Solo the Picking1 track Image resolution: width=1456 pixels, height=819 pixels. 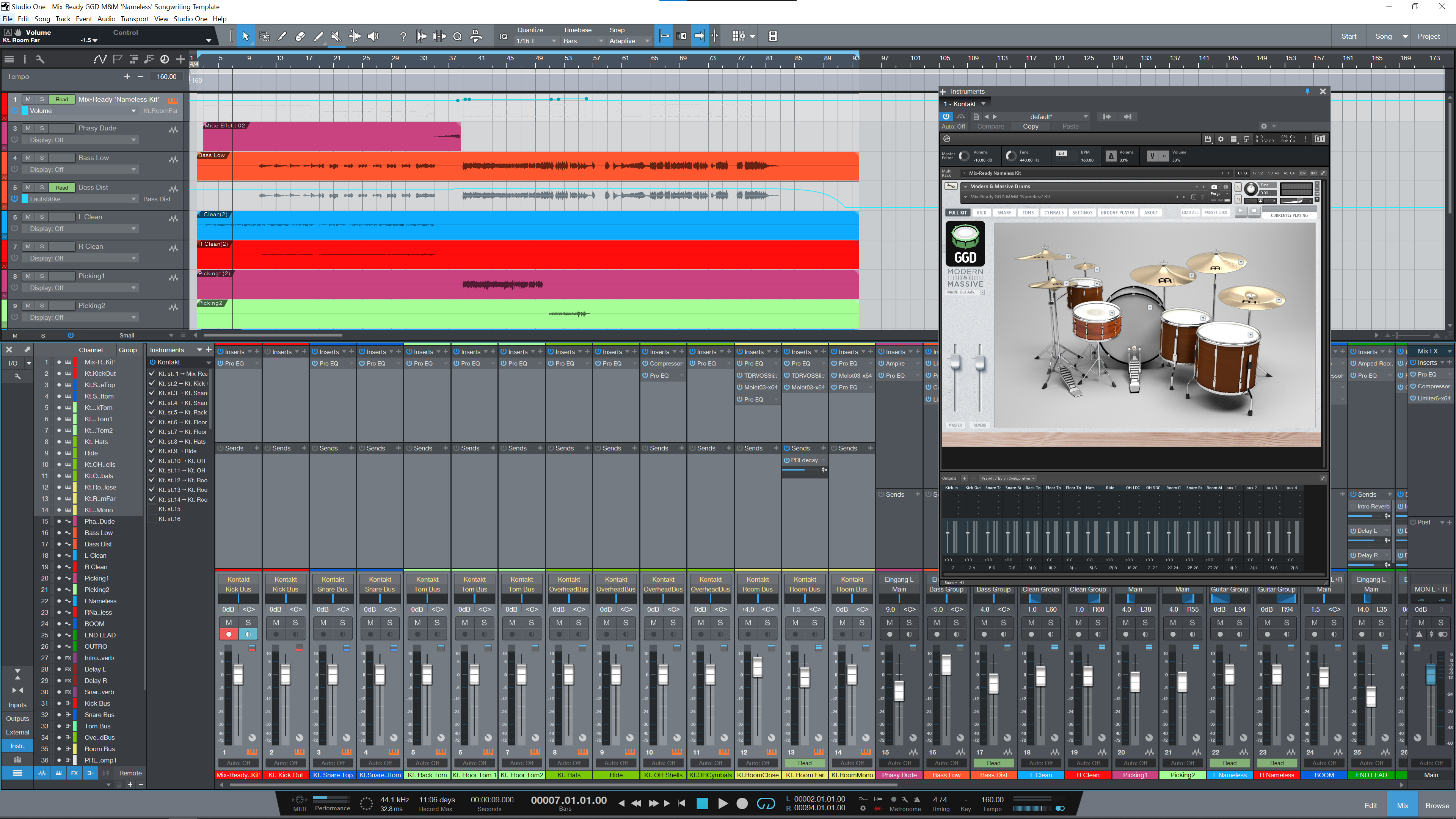click(x=42, y=276)
